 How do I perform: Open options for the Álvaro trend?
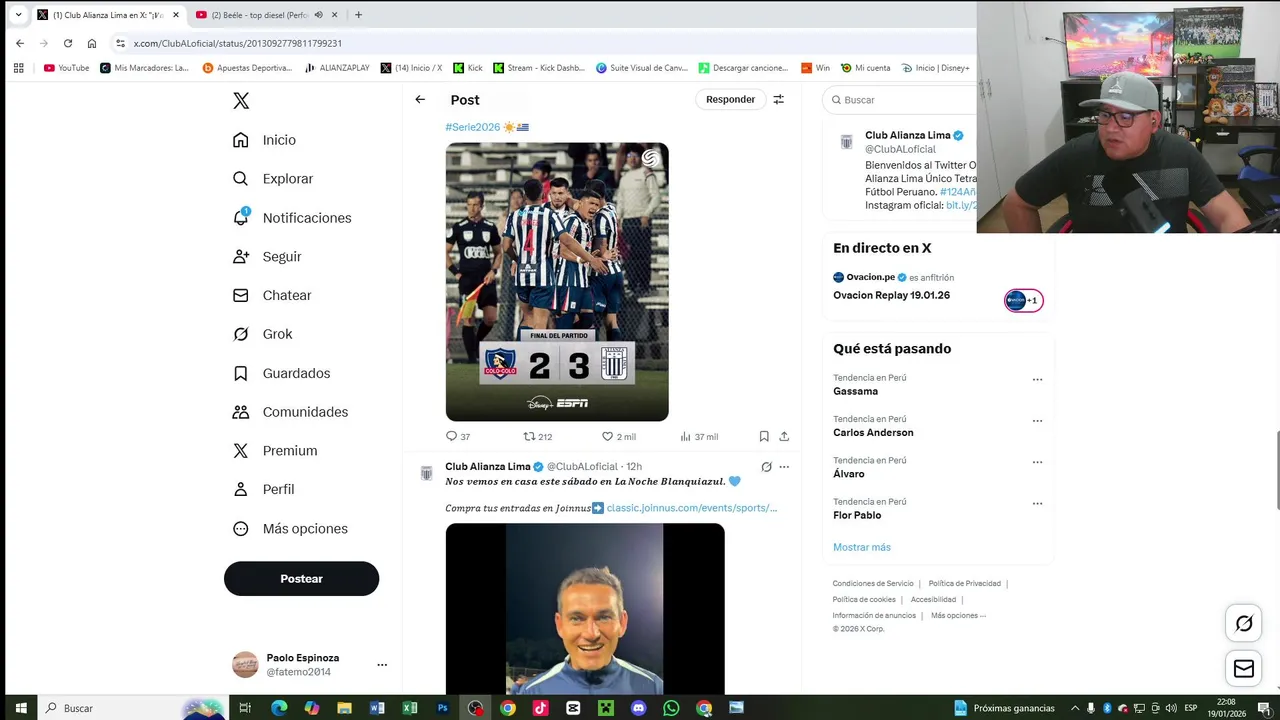click(1037, 462)
